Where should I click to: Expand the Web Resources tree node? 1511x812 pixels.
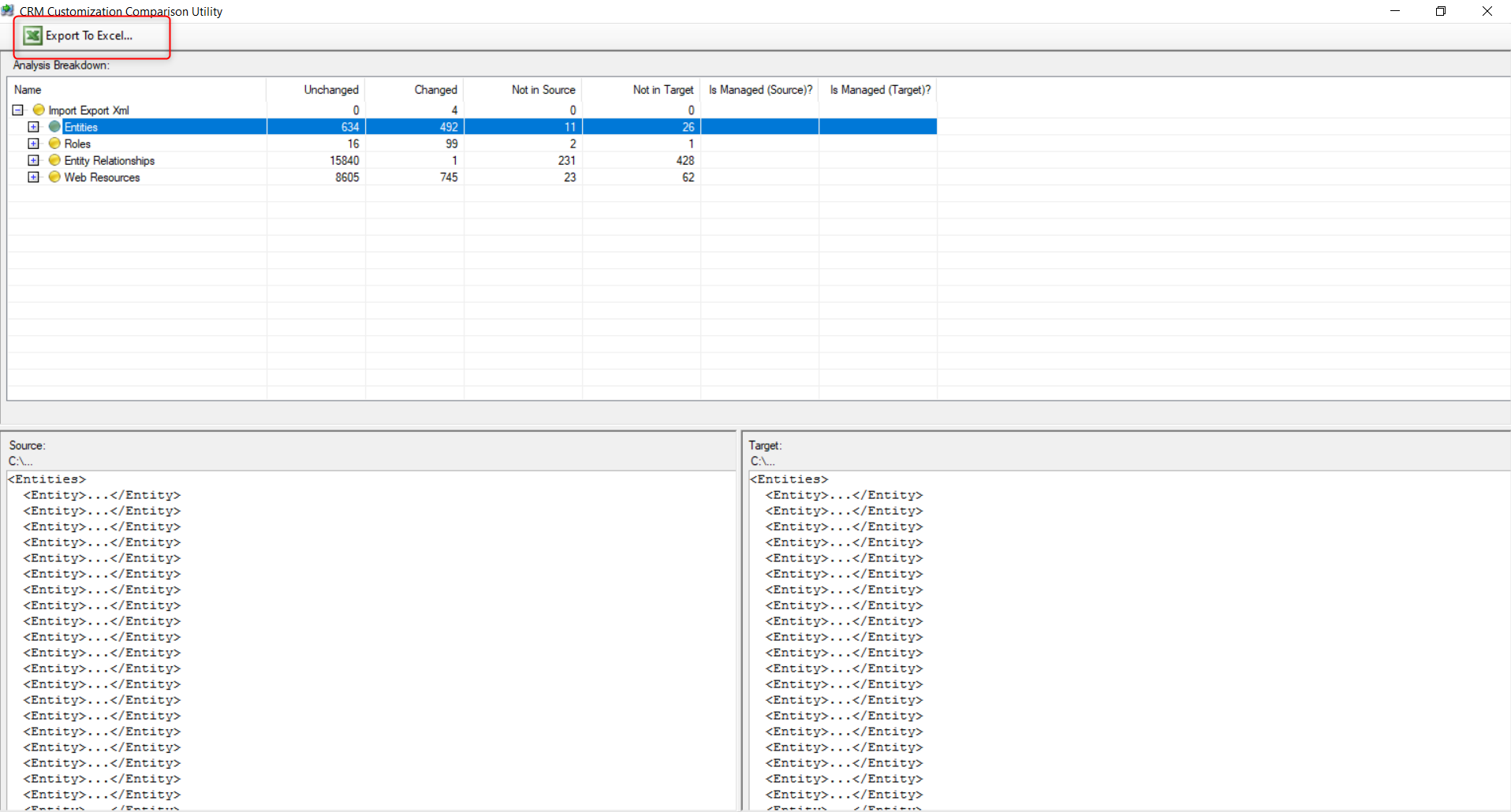pyautogui.click(x=33, y=177)
